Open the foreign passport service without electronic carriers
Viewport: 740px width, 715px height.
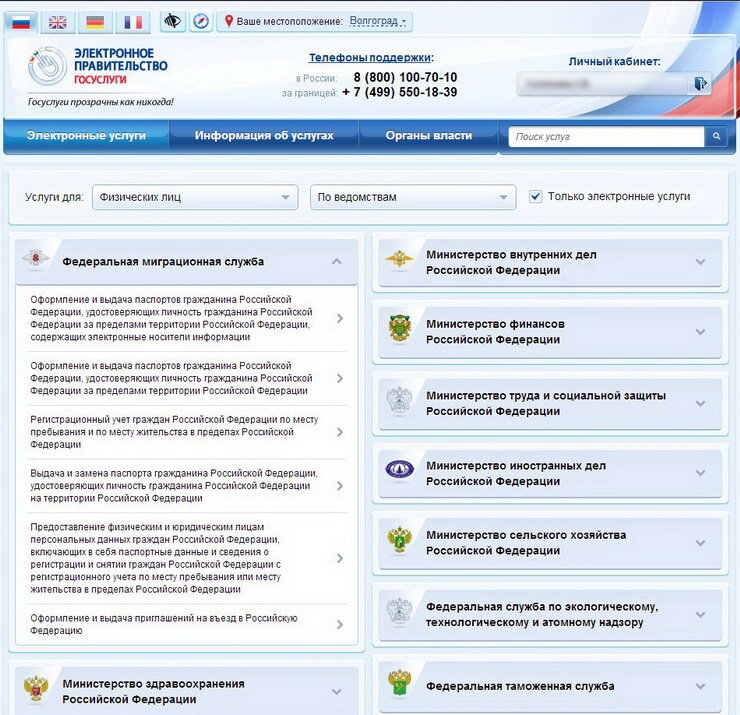(187, 378)
